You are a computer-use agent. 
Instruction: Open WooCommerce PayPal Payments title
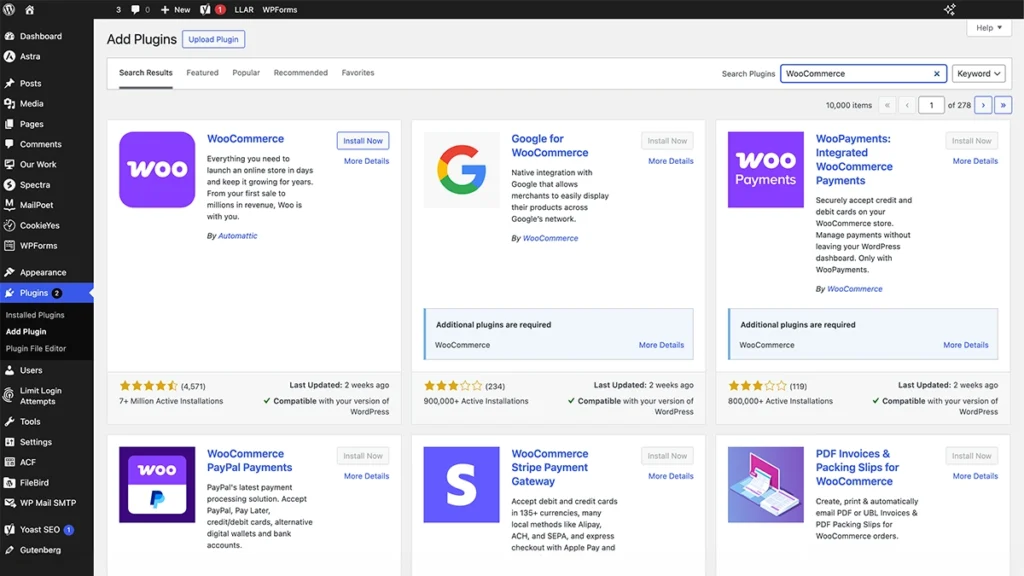pos(249,460)
